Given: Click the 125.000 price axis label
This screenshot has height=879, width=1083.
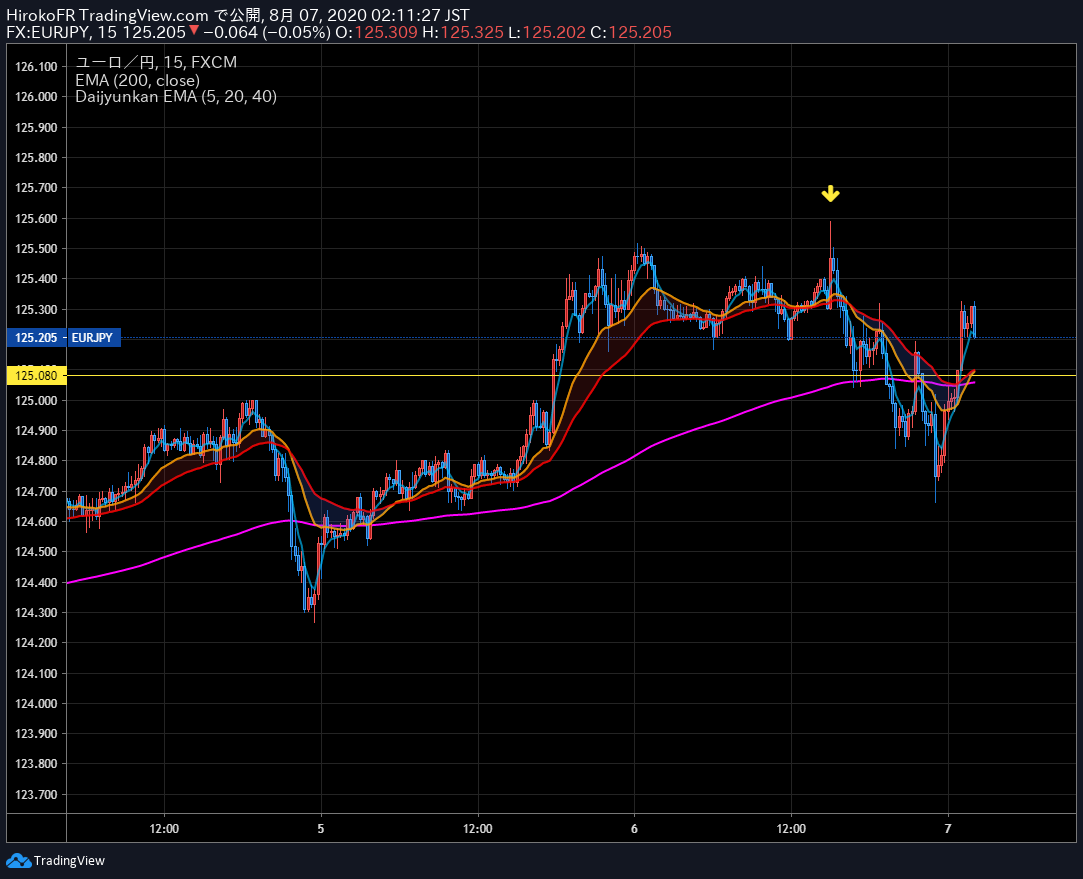Looking at the screenshot, I should tap(36, 400).
